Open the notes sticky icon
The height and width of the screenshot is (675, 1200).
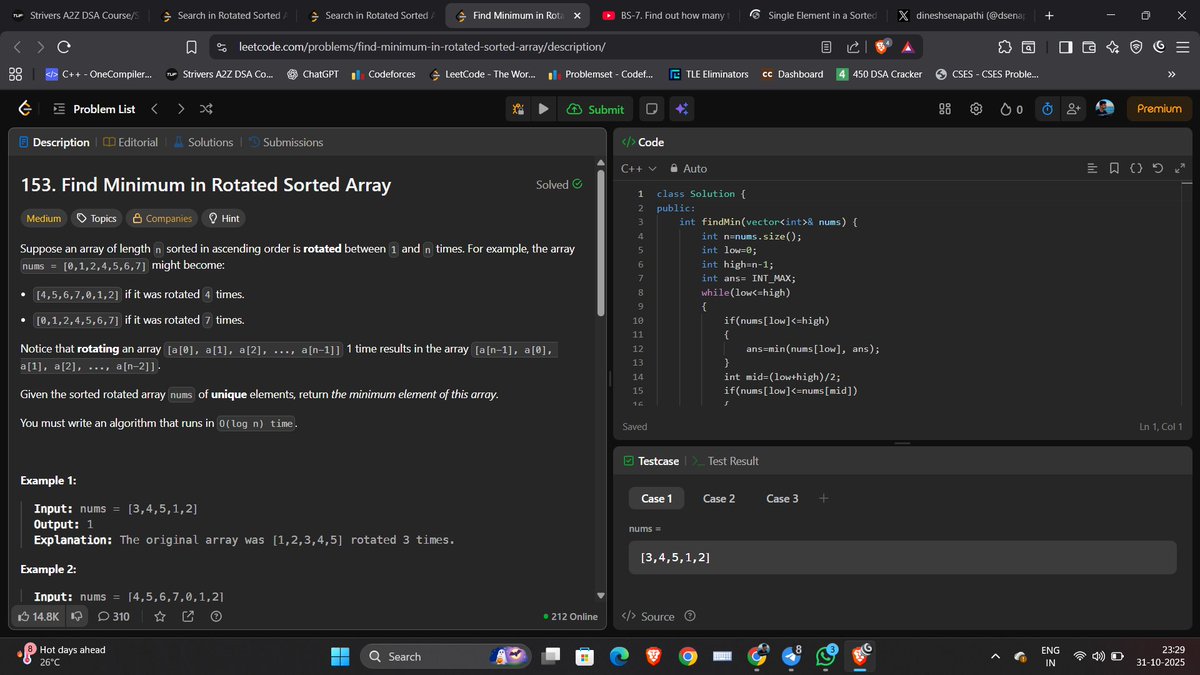click(x=651, y=109)
